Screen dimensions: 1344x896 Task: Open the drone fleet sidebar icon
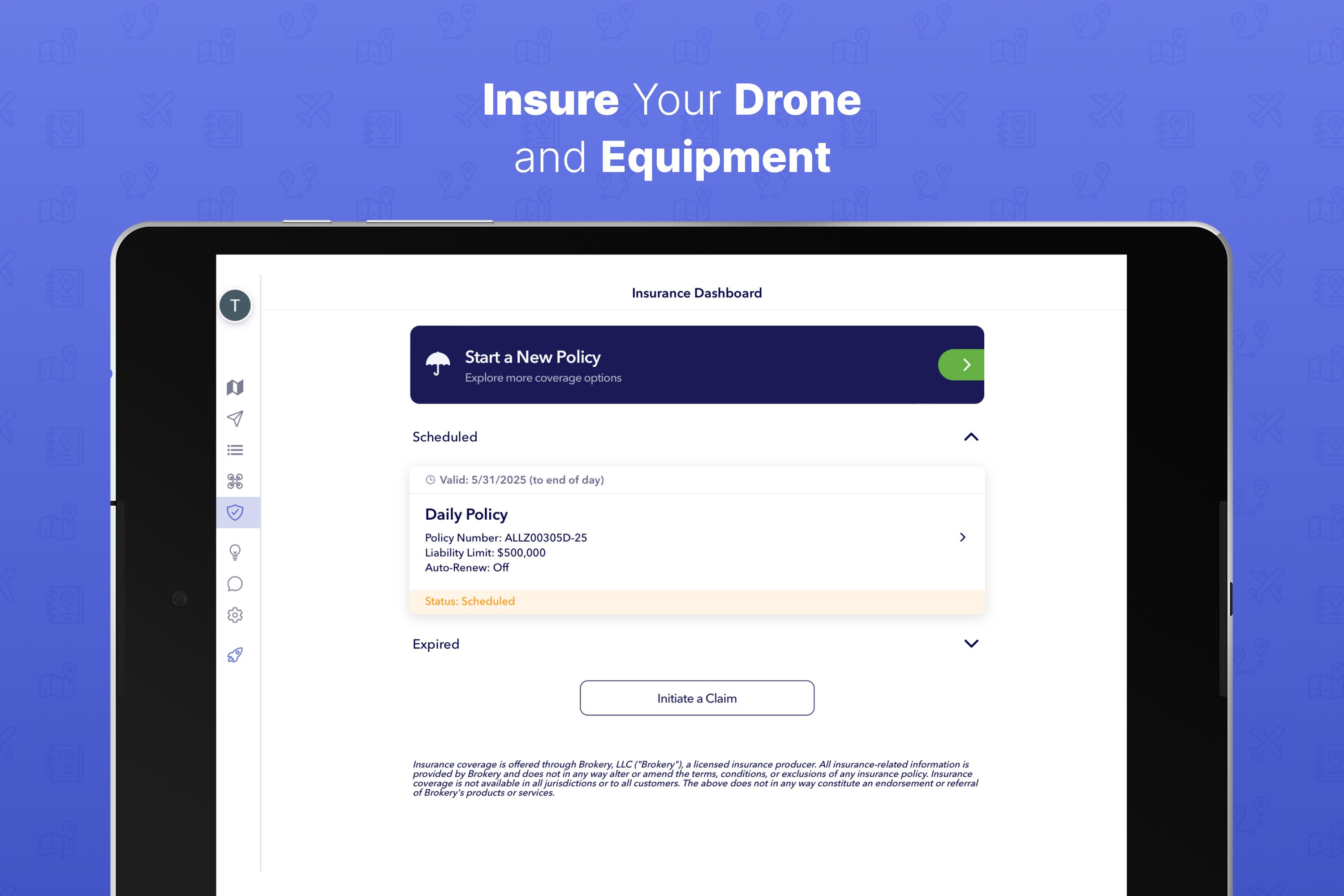pos(235,481)
